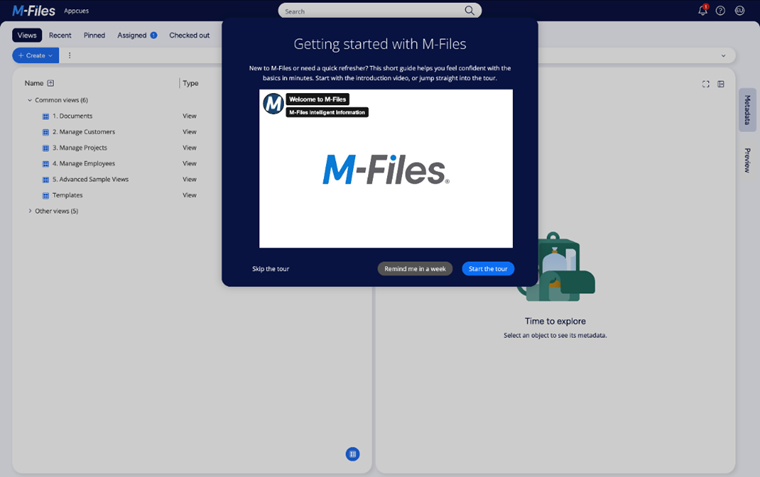Open the user account avatar menu
This screenshot has width=760, height=477.
(x=740, y=11)
